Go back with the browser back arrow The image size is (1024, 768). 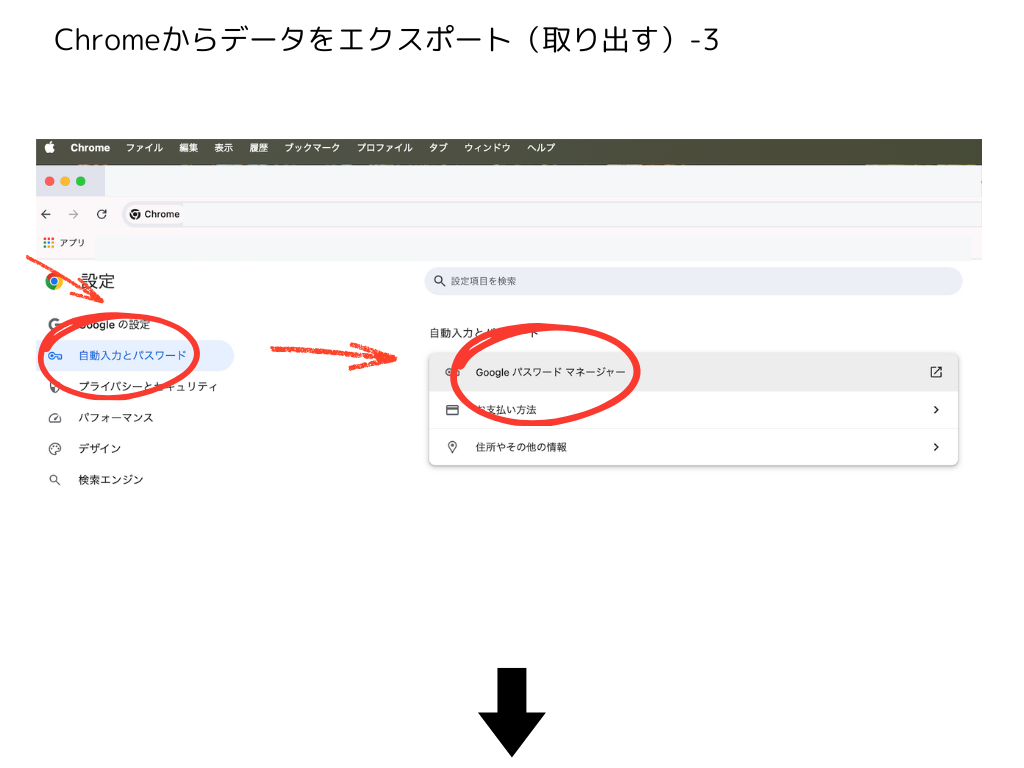(46, 214)
